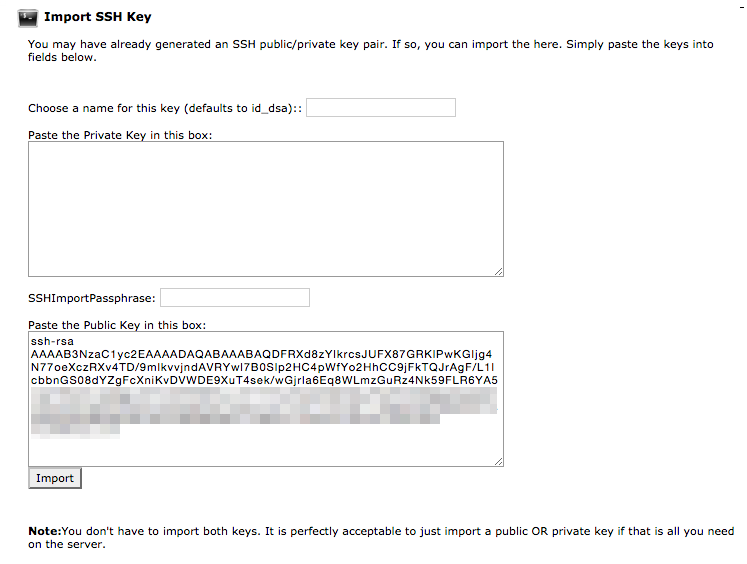This screenshot has width=747, height=564.
Task: Click the "ssh-rsa" text in the public key
Action: coord(50,342)
